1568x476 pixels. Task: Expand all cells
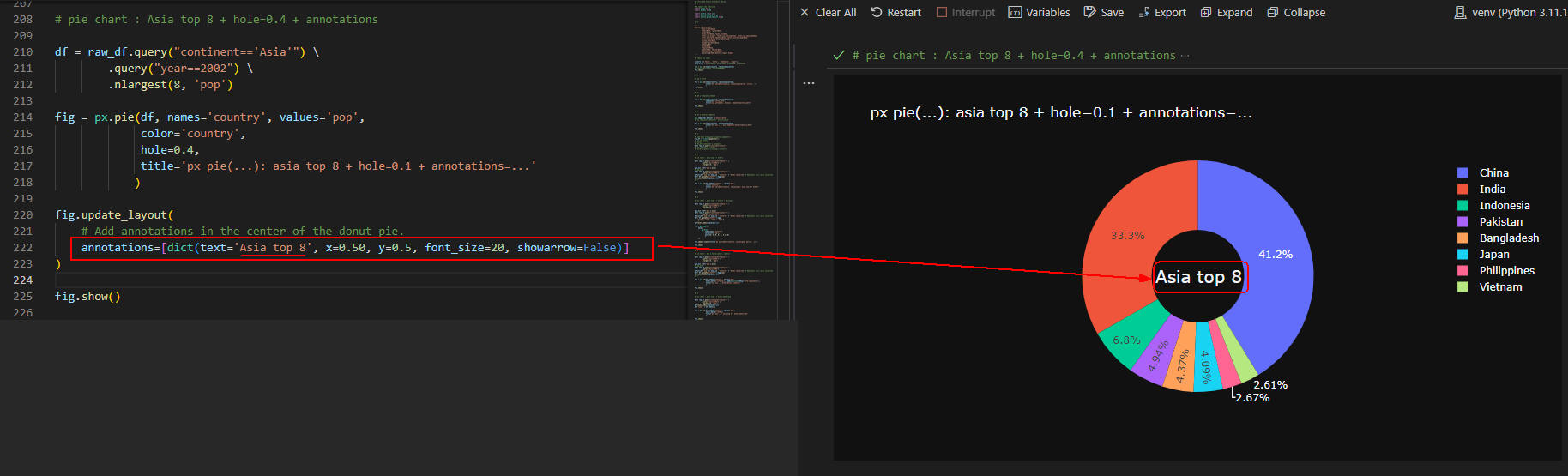1227,12
